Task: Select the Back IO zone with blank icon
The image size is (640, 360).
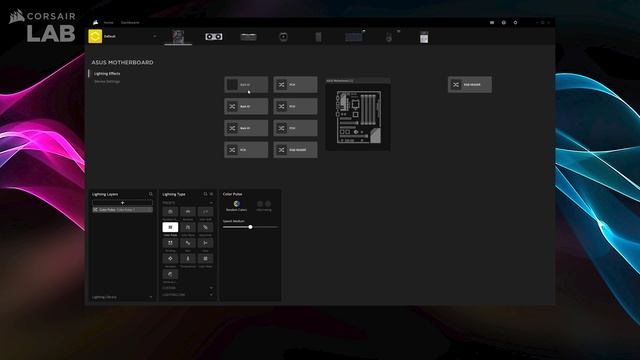Action: tap(246, 84)
